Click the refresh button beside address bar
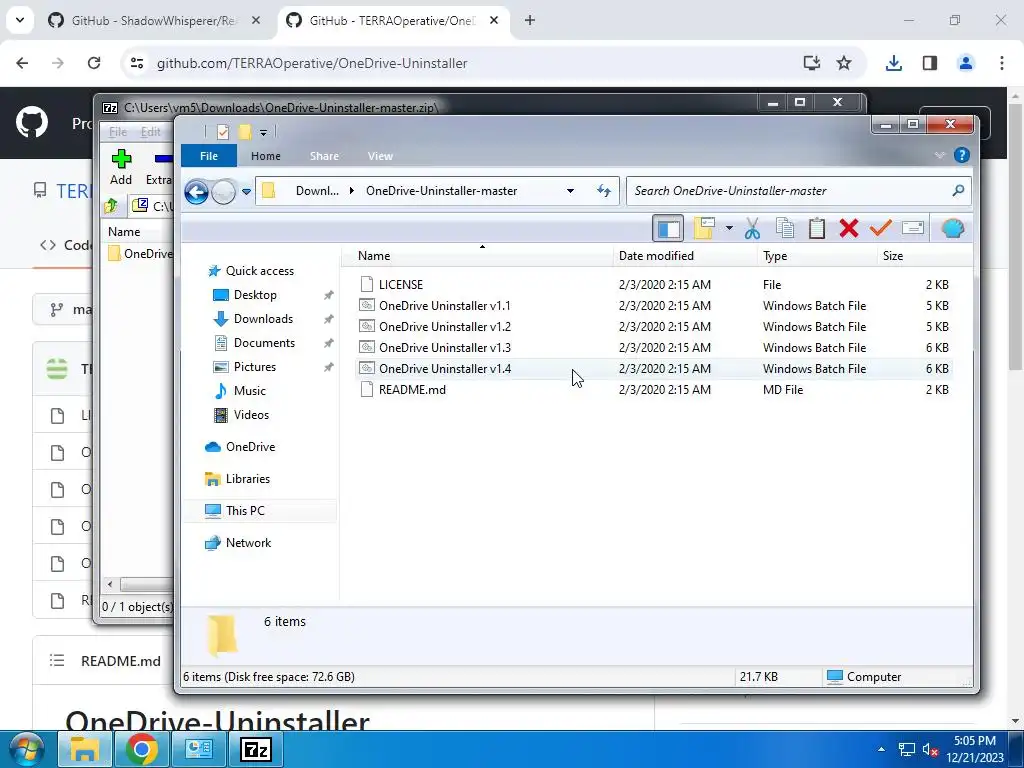 point(604,191)
